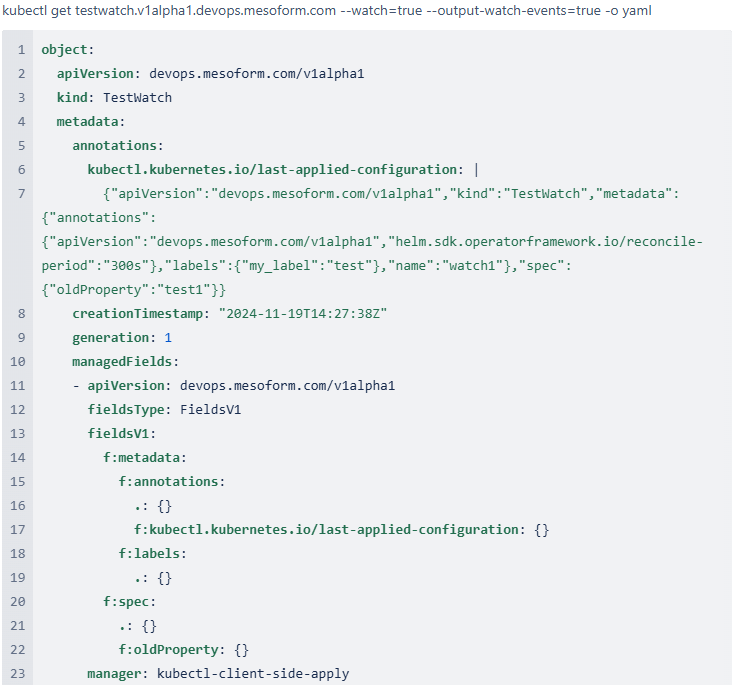733x685 pixels.
Task: Click the 'f:labels:' key on line 18
Action: (153, 553)
